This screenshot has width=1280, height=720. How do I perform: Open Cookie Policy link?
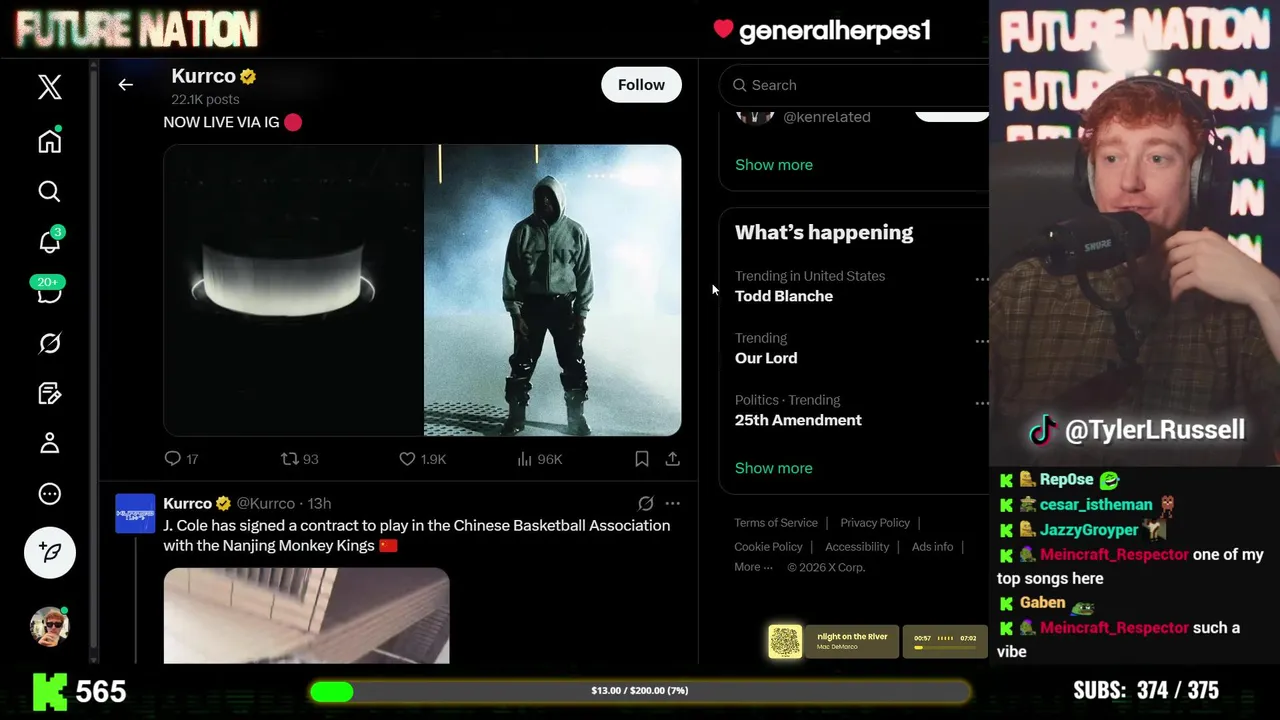pos(768,547)
